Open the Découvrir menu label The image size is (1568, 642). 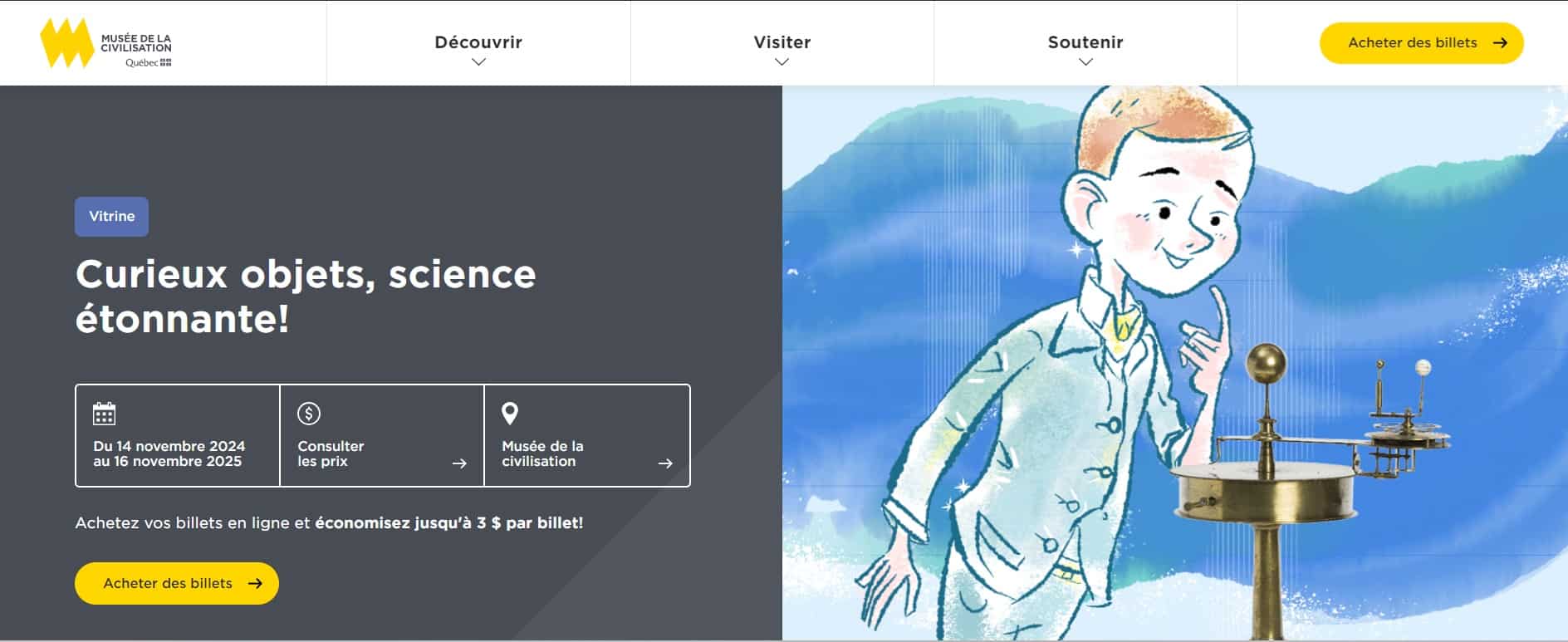point(478,42)
